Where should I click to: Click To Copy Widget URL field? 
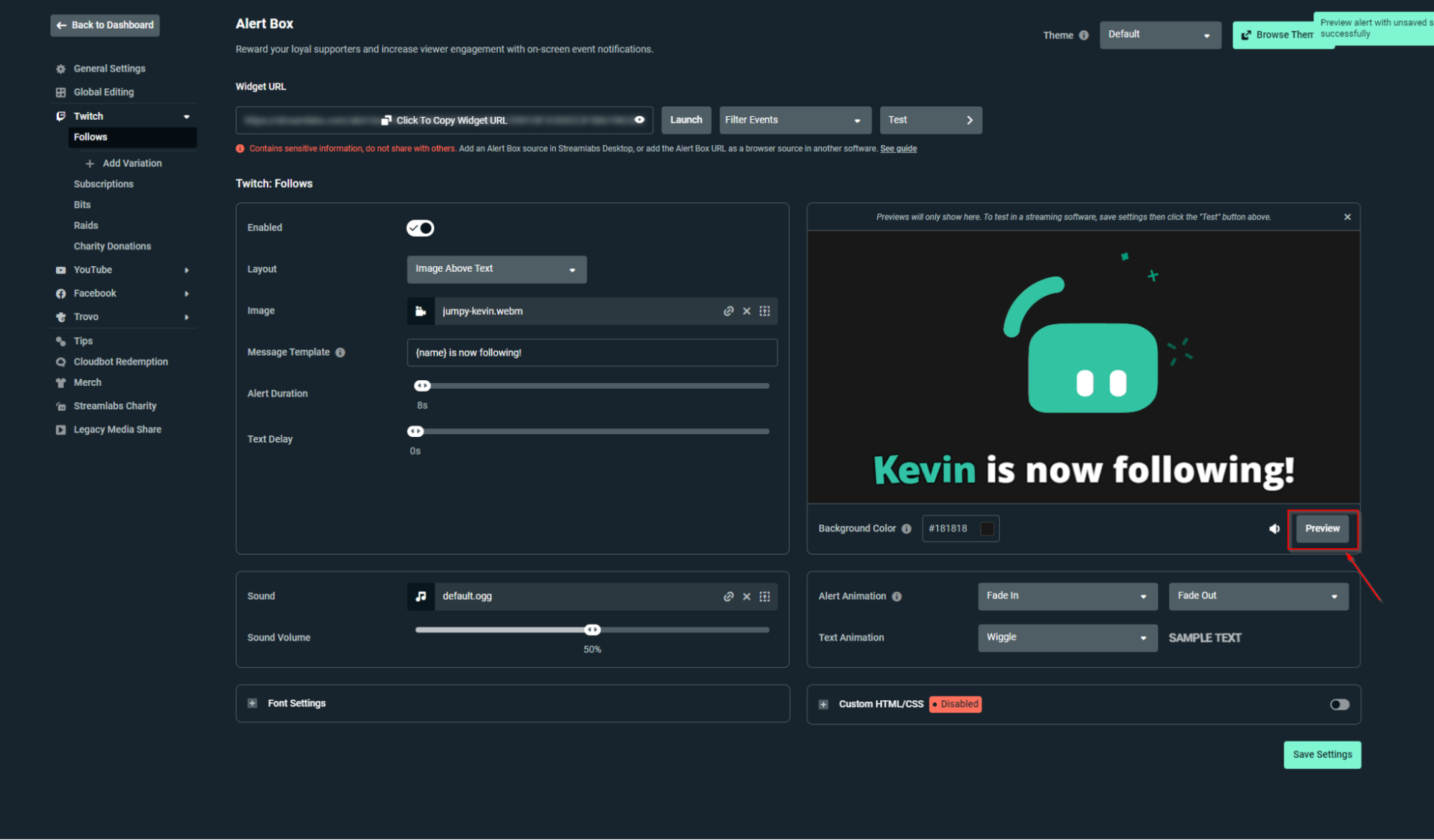pyautogui.click(x=444, y=121)
